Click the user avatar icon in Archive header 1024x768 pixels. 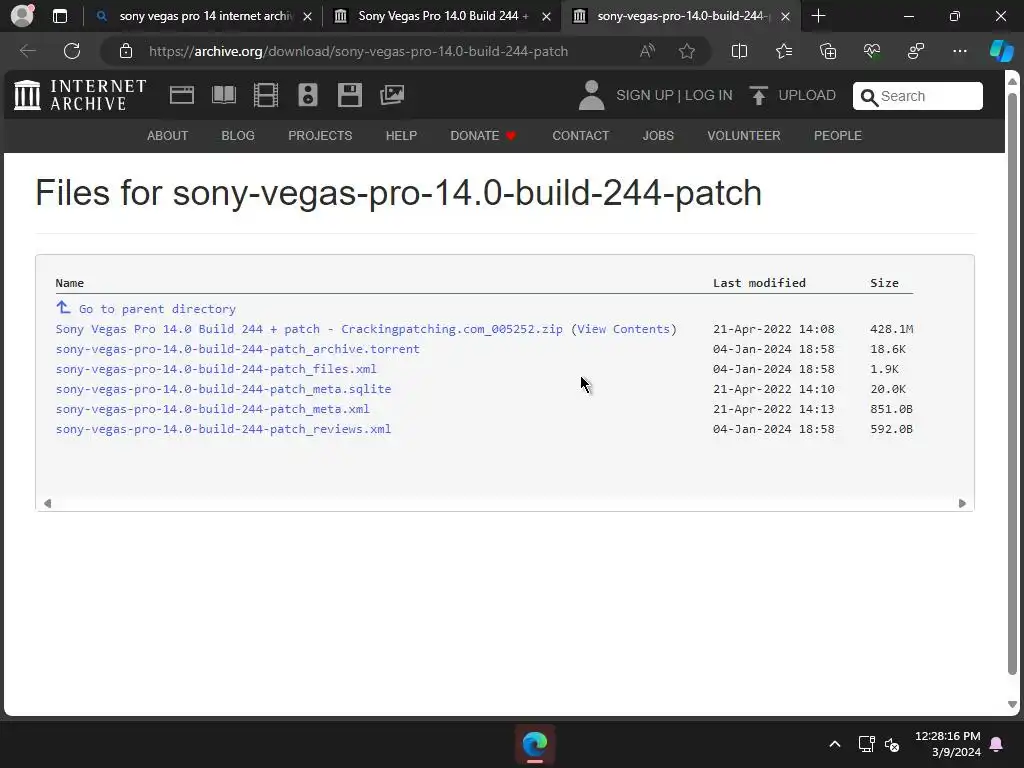[592, 95]
